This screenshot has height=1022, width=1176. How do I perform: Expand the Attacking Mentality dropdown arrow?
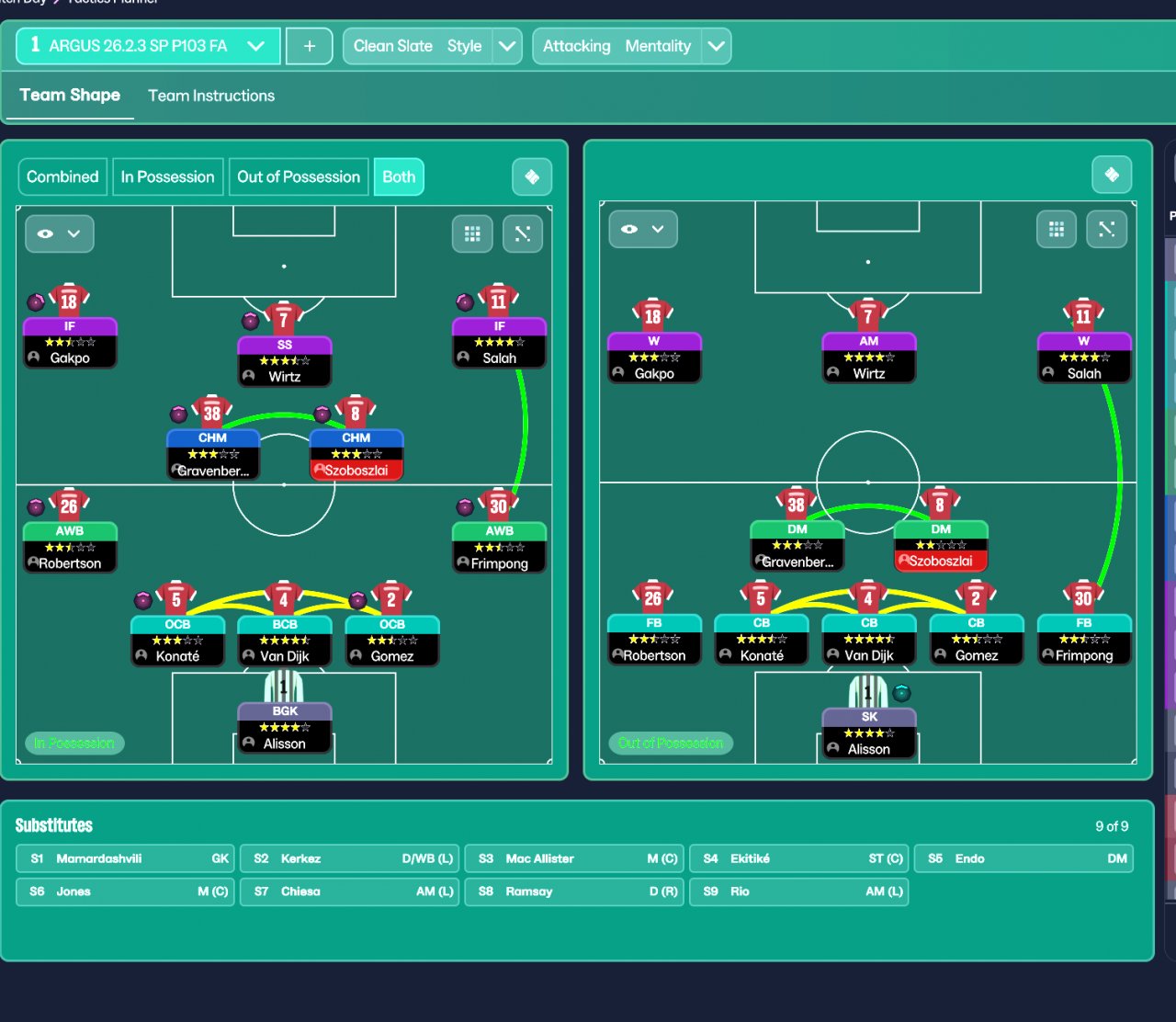click(x=717, y=46)
